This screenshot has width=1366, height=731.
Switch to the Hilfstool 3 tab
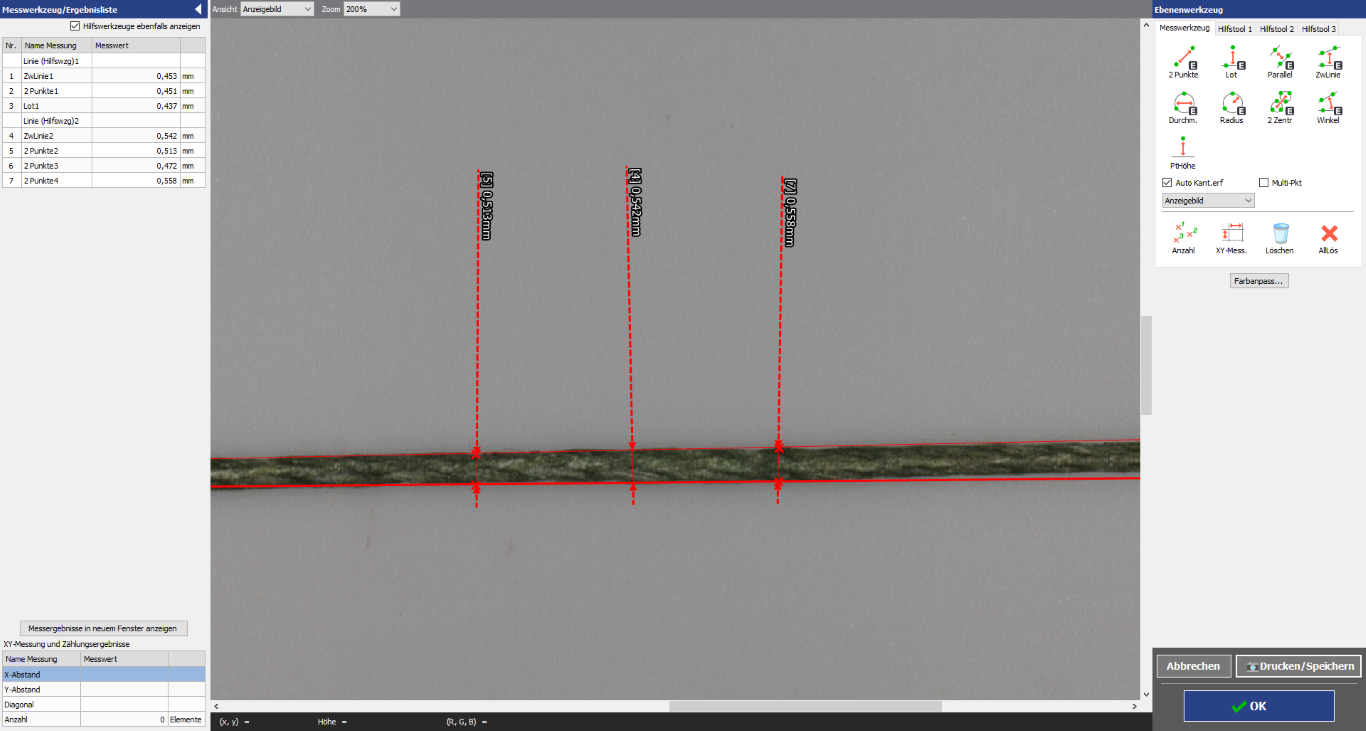[x=1318, y=29]
